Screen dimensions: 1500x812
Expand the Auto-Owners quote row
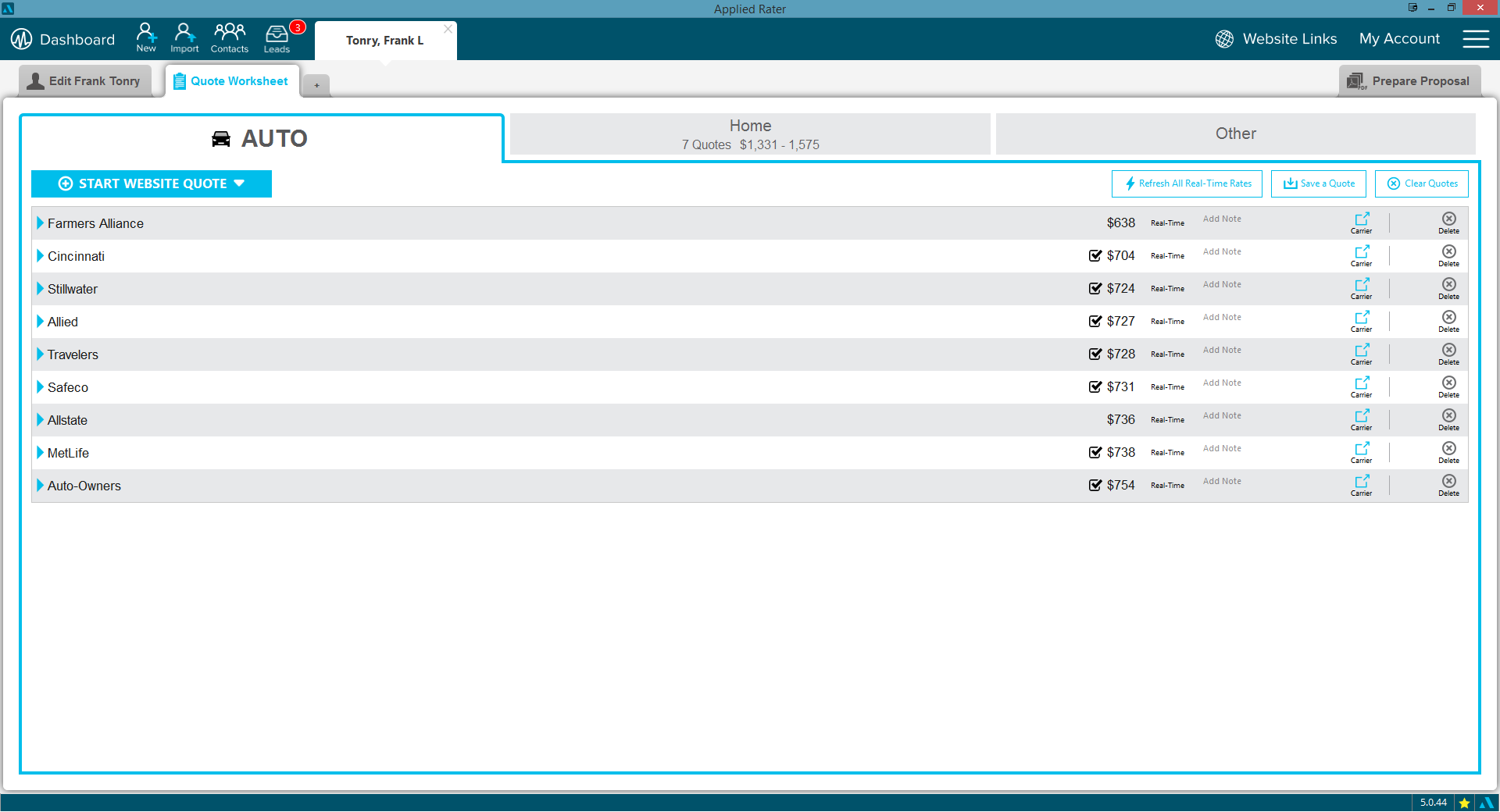(41, 485)
